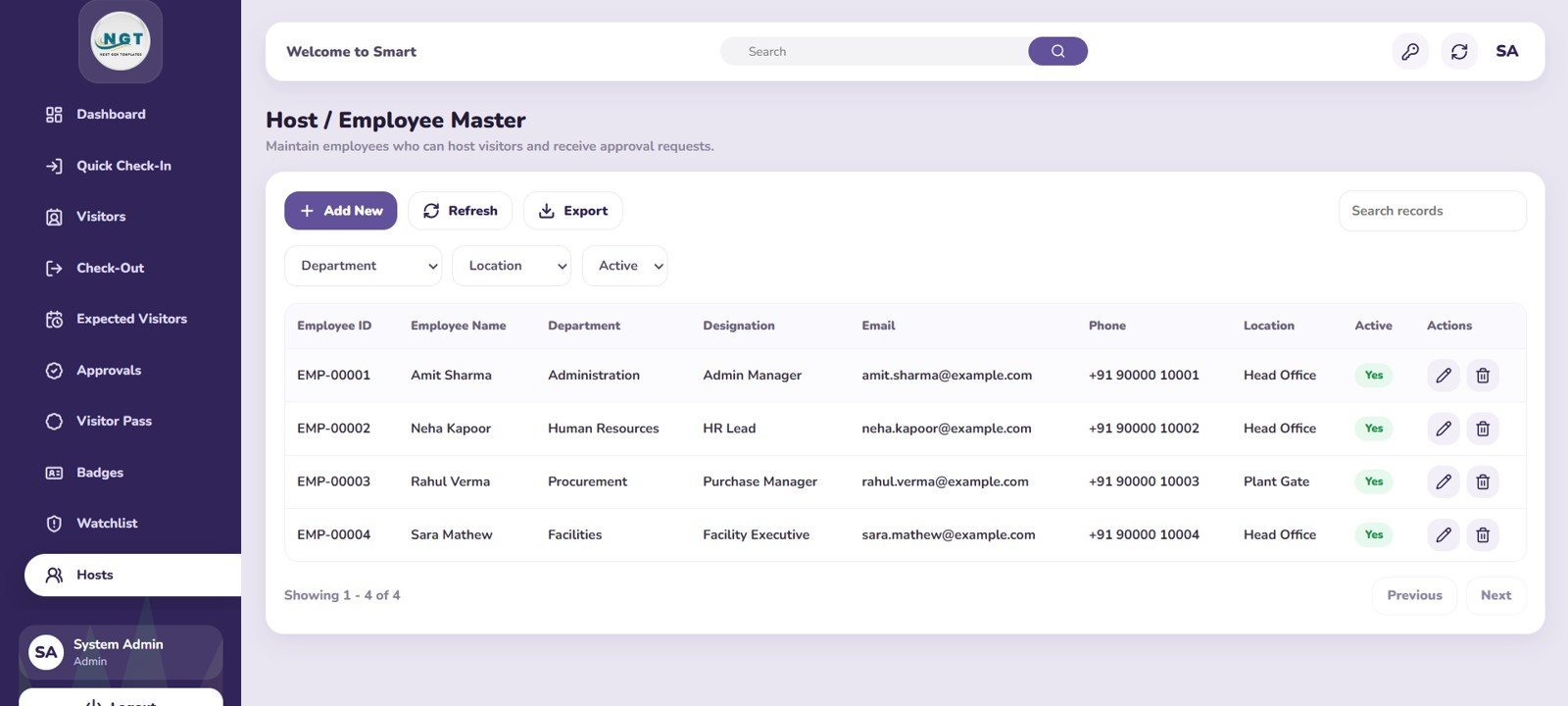
Task: Click the Badges sidebar icon
Action: (x=54, y=473)
